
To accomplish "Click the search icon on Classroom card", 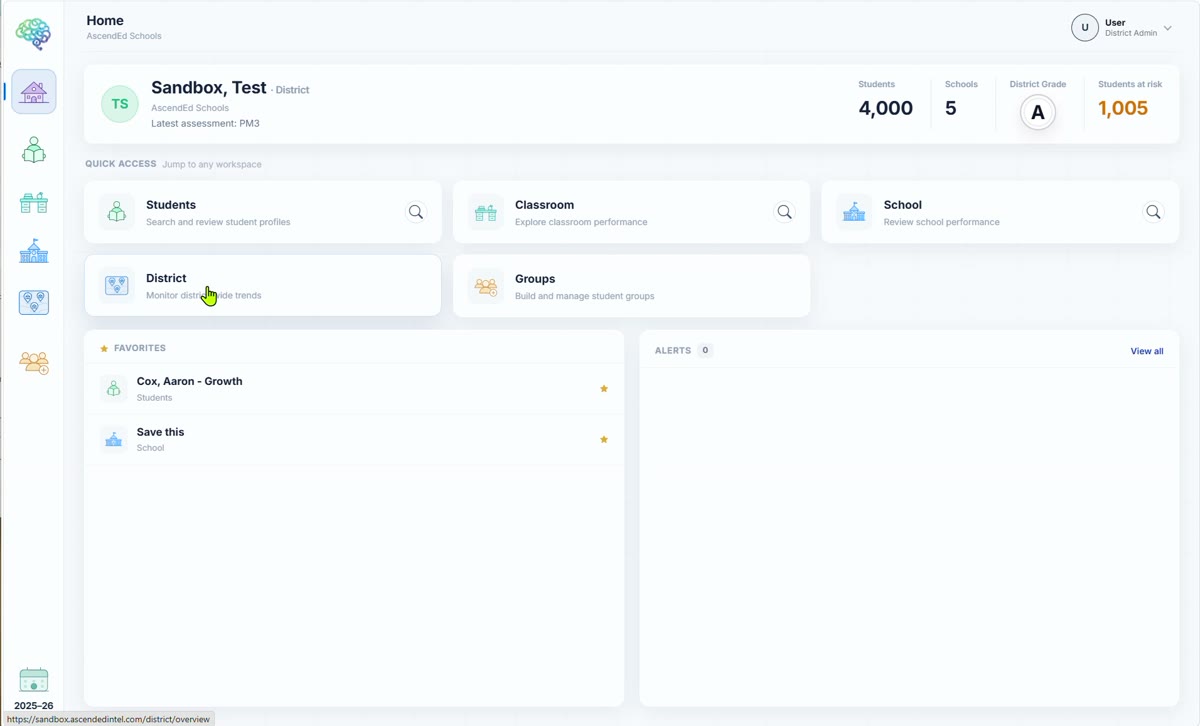I will 785,212.
